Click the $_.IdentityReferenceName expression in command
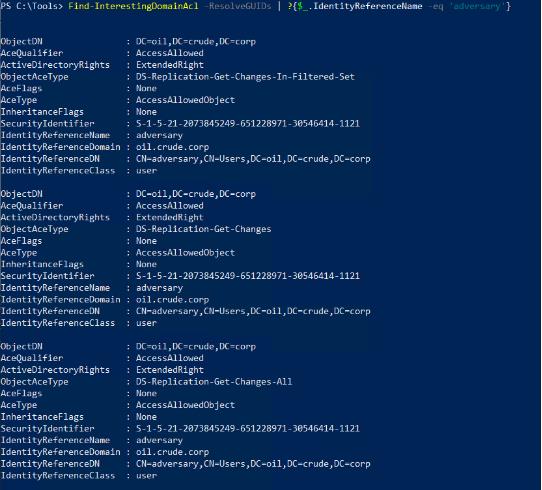 359,6
